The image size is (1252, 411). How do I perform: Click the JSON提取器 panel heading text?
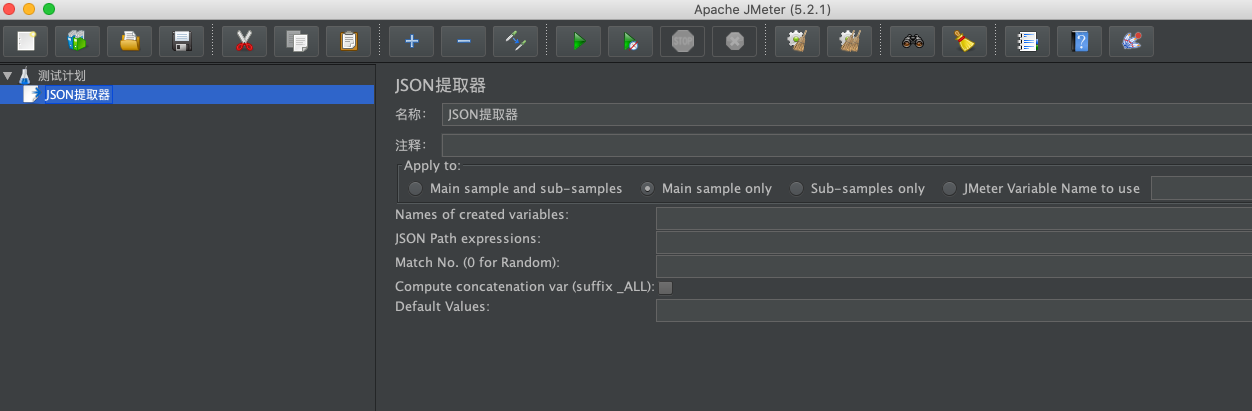pos(440,85)
